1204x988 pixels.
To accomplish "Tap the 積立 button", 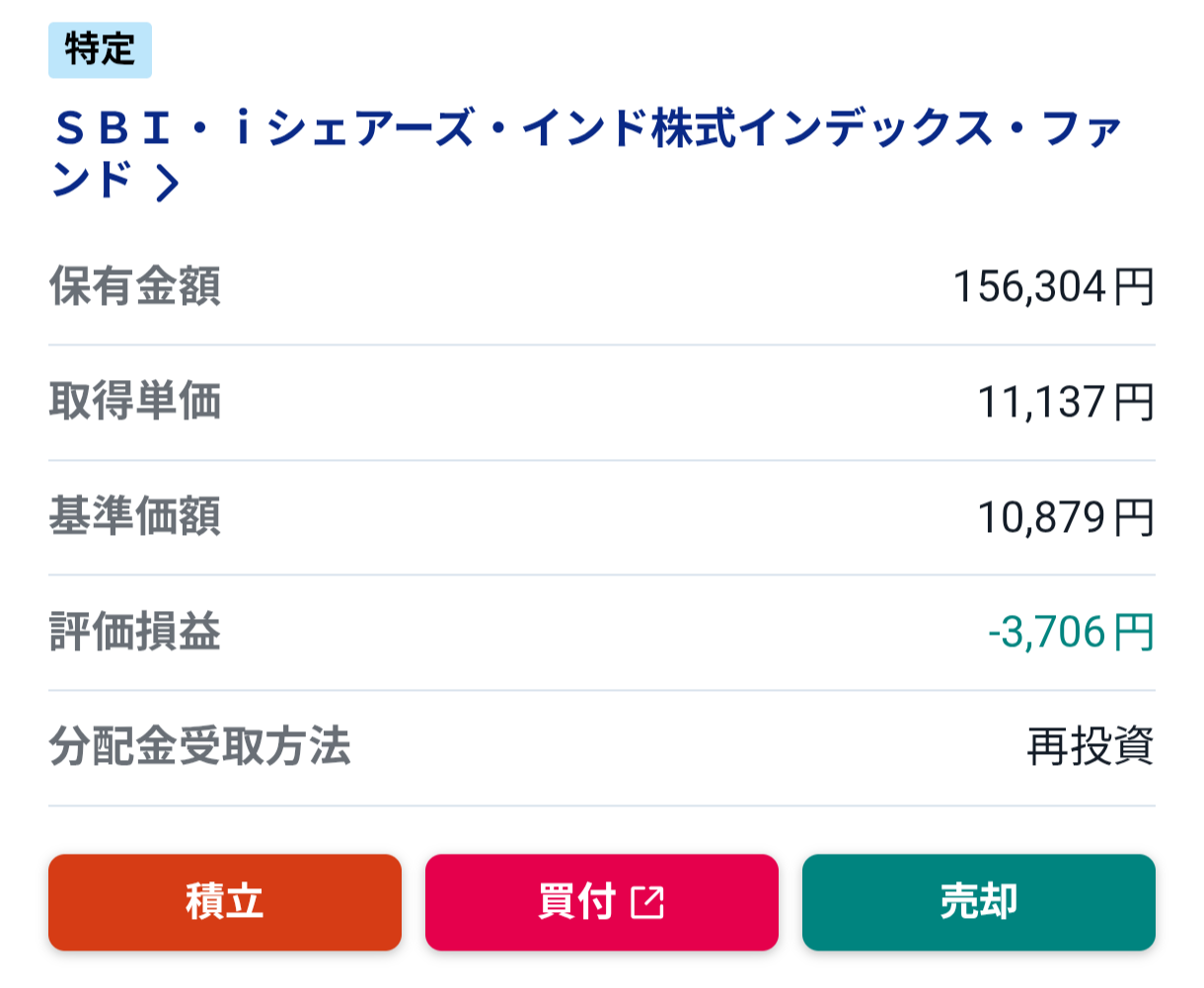I will [225, 902].
